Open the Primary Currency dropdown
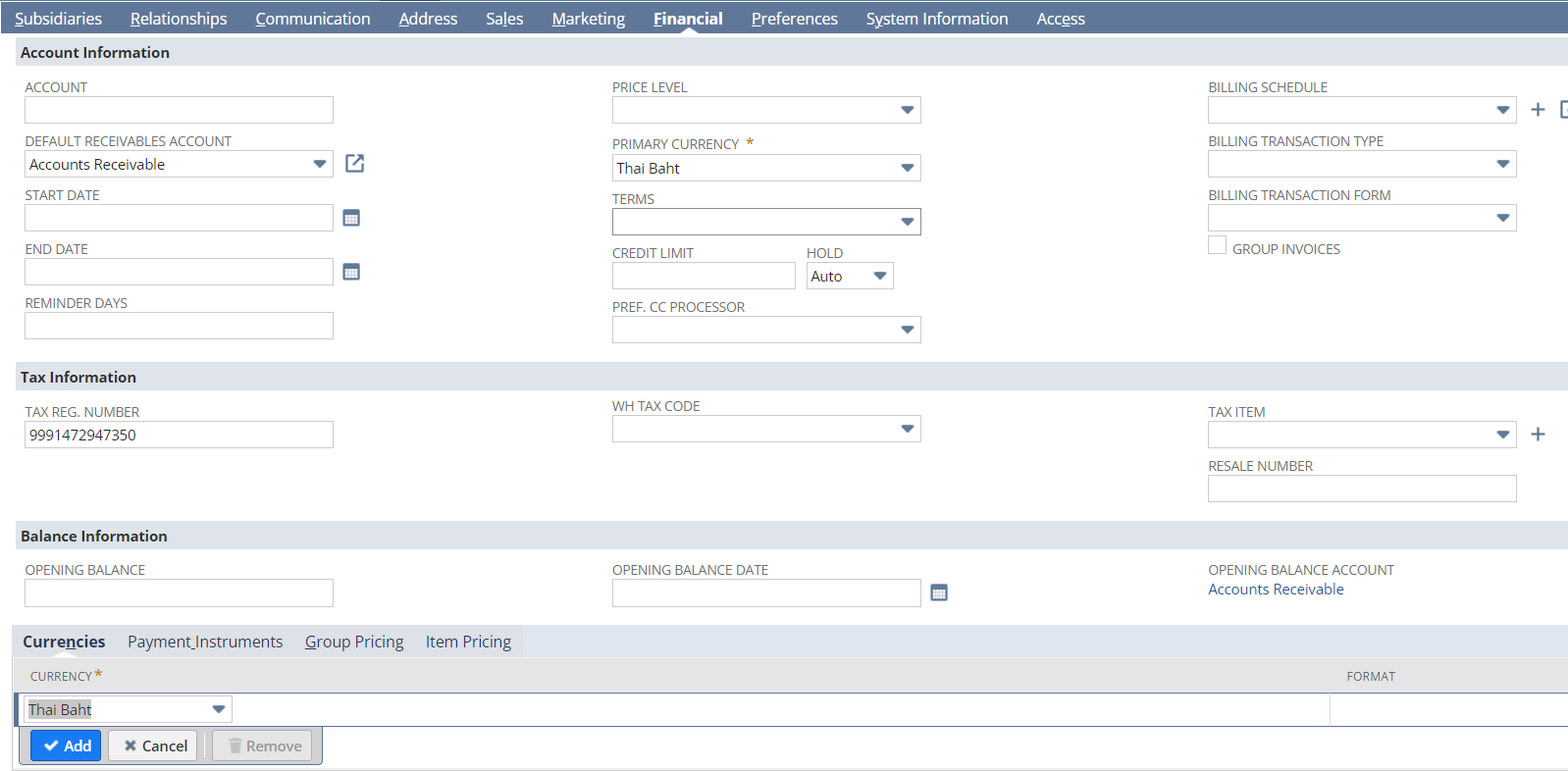Screen dimensions: 1568x771 pos(908,168)
